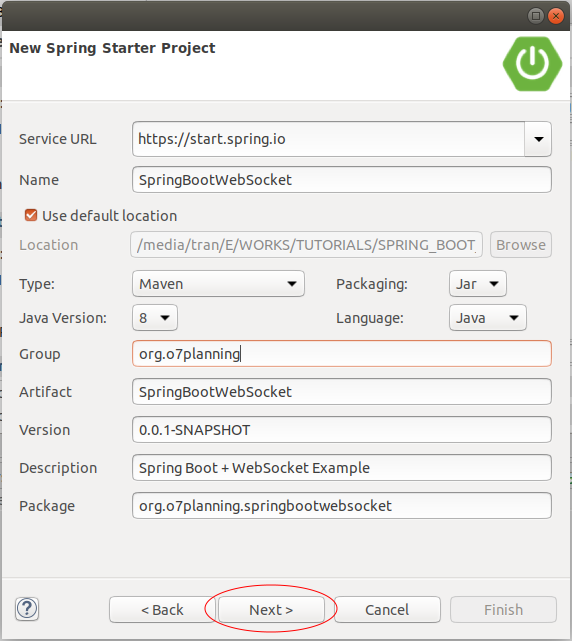Click the Description text field
This screenshot has height=641, width=572.
pos(342,468)
